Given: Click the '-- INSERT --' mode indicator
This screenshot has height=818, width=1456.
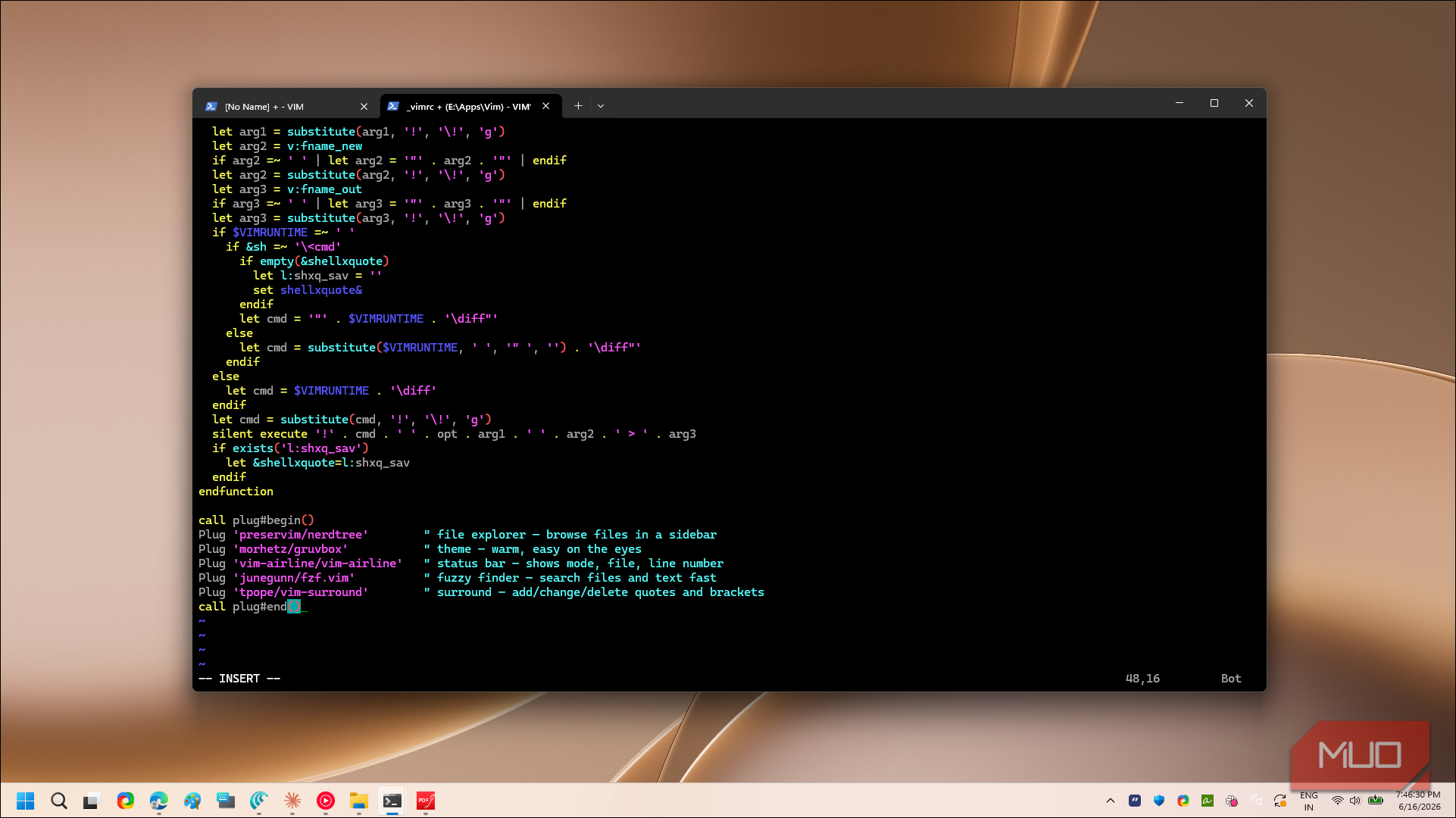Looking at the screenshot, I should point(239,679).
